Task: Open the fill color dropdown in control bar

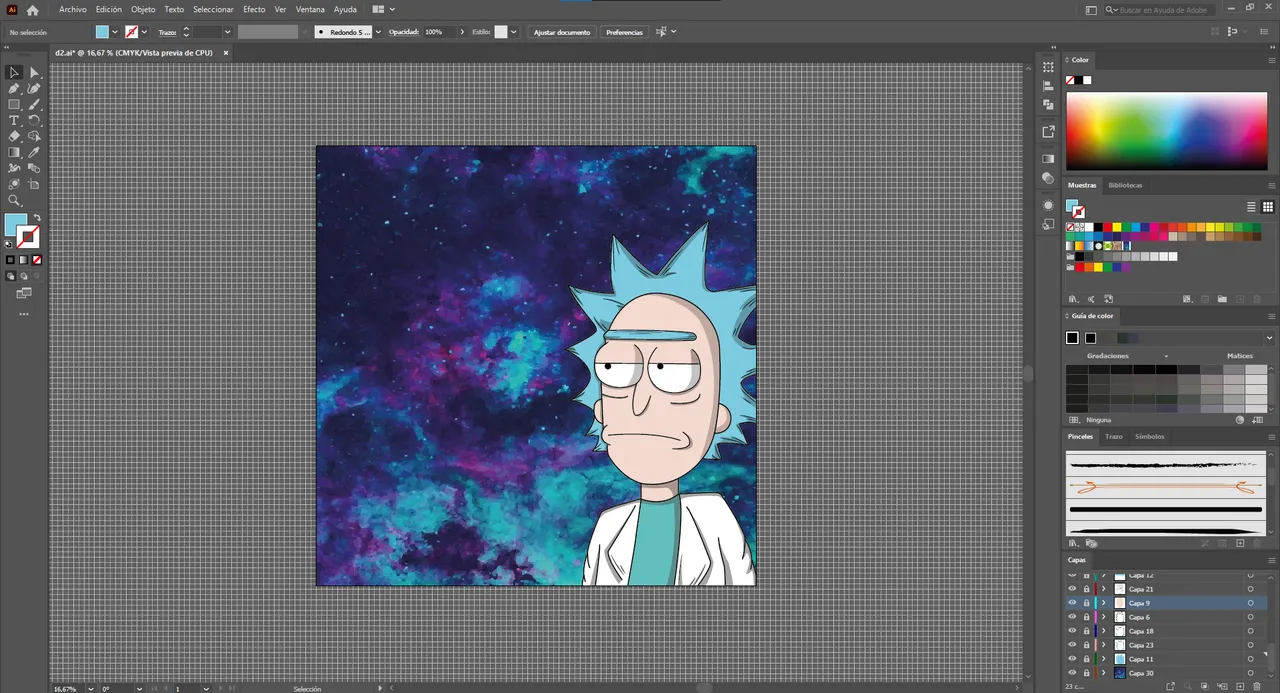Action: (x=115, y=32)
